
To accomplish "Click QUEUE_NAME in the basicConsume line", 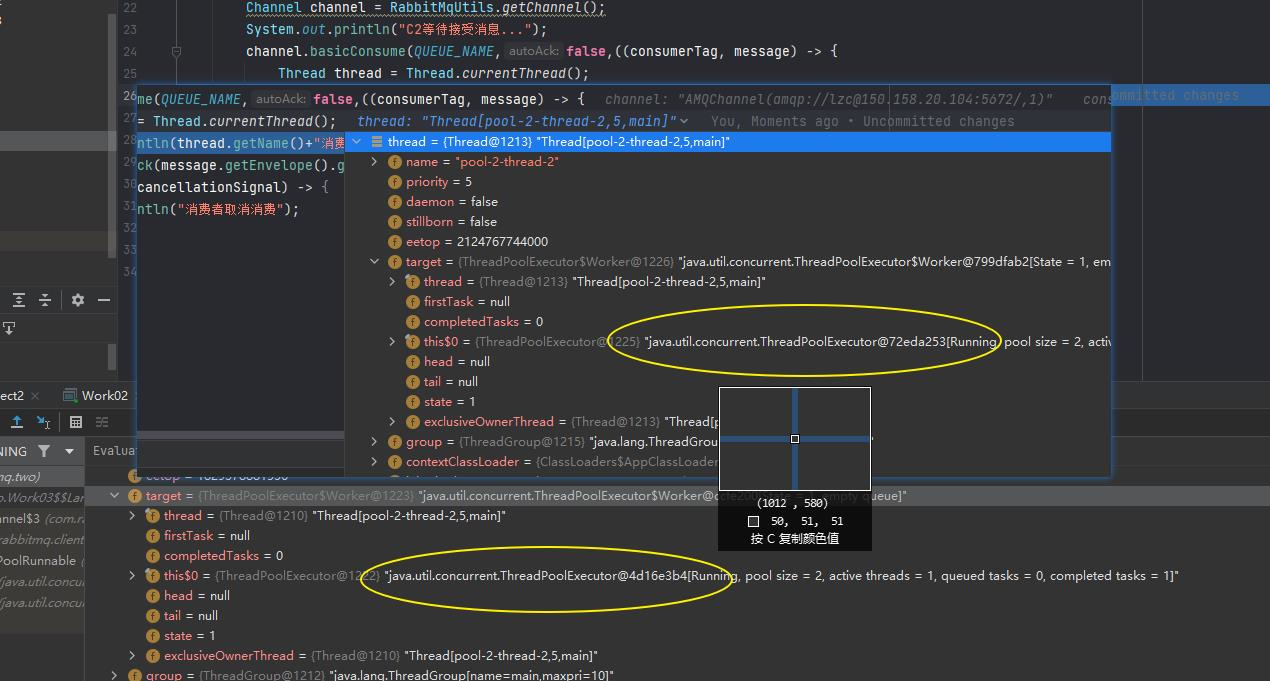I will click(x=454, y=51).
